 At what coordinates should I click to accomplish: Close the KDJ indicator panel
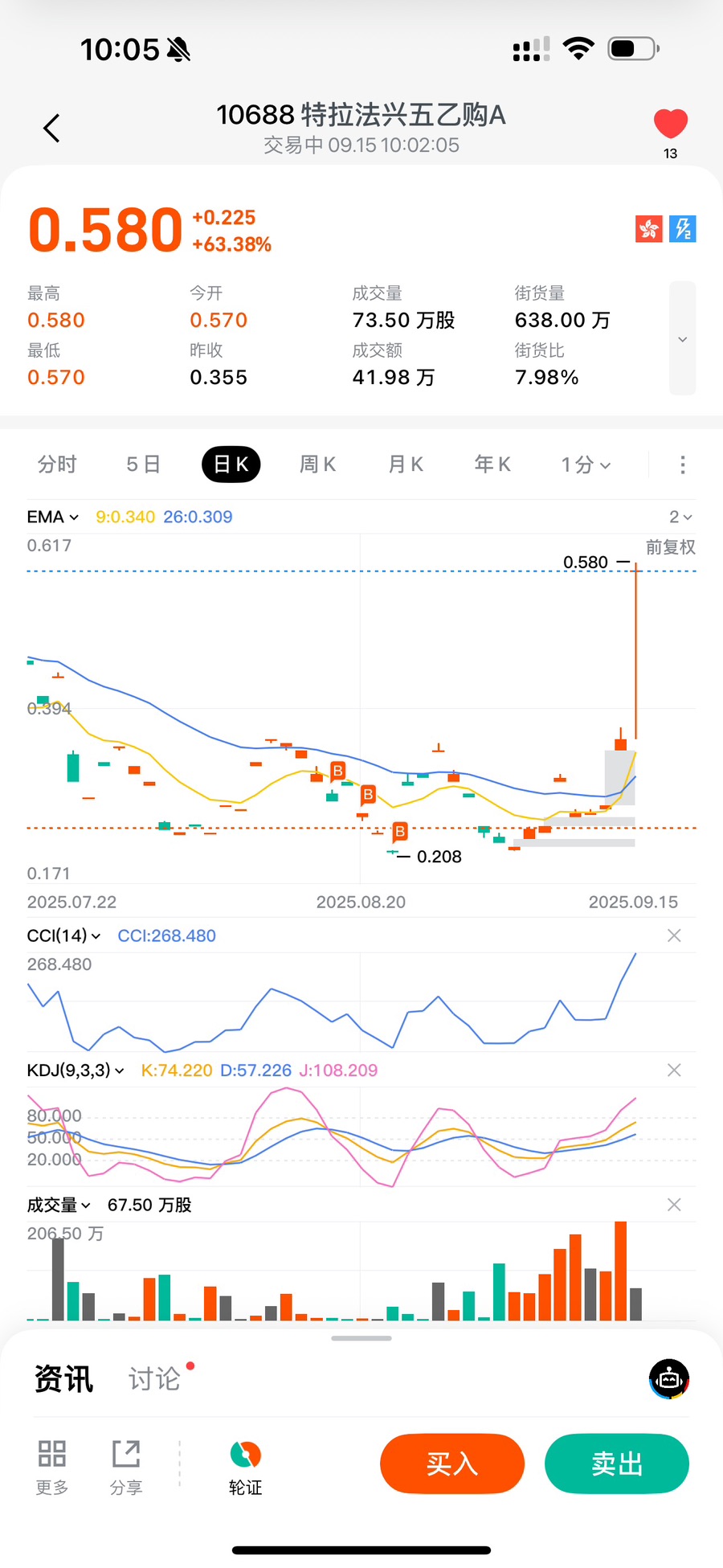click(x=674, y=1071)
